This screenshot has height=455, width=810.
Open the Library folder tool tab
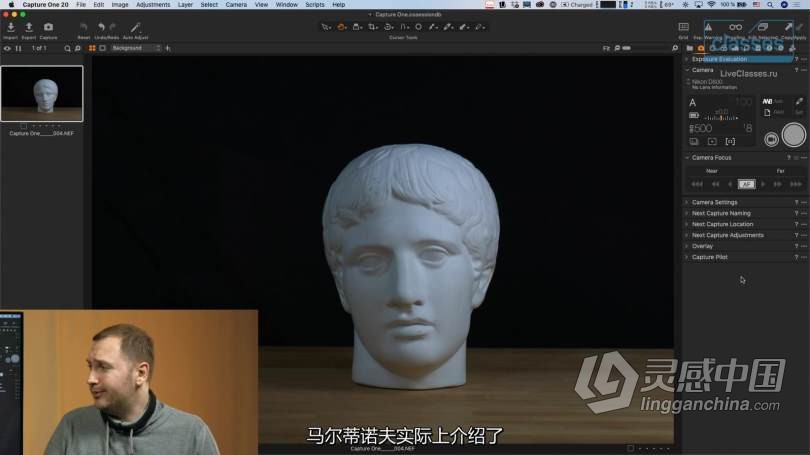690,48
